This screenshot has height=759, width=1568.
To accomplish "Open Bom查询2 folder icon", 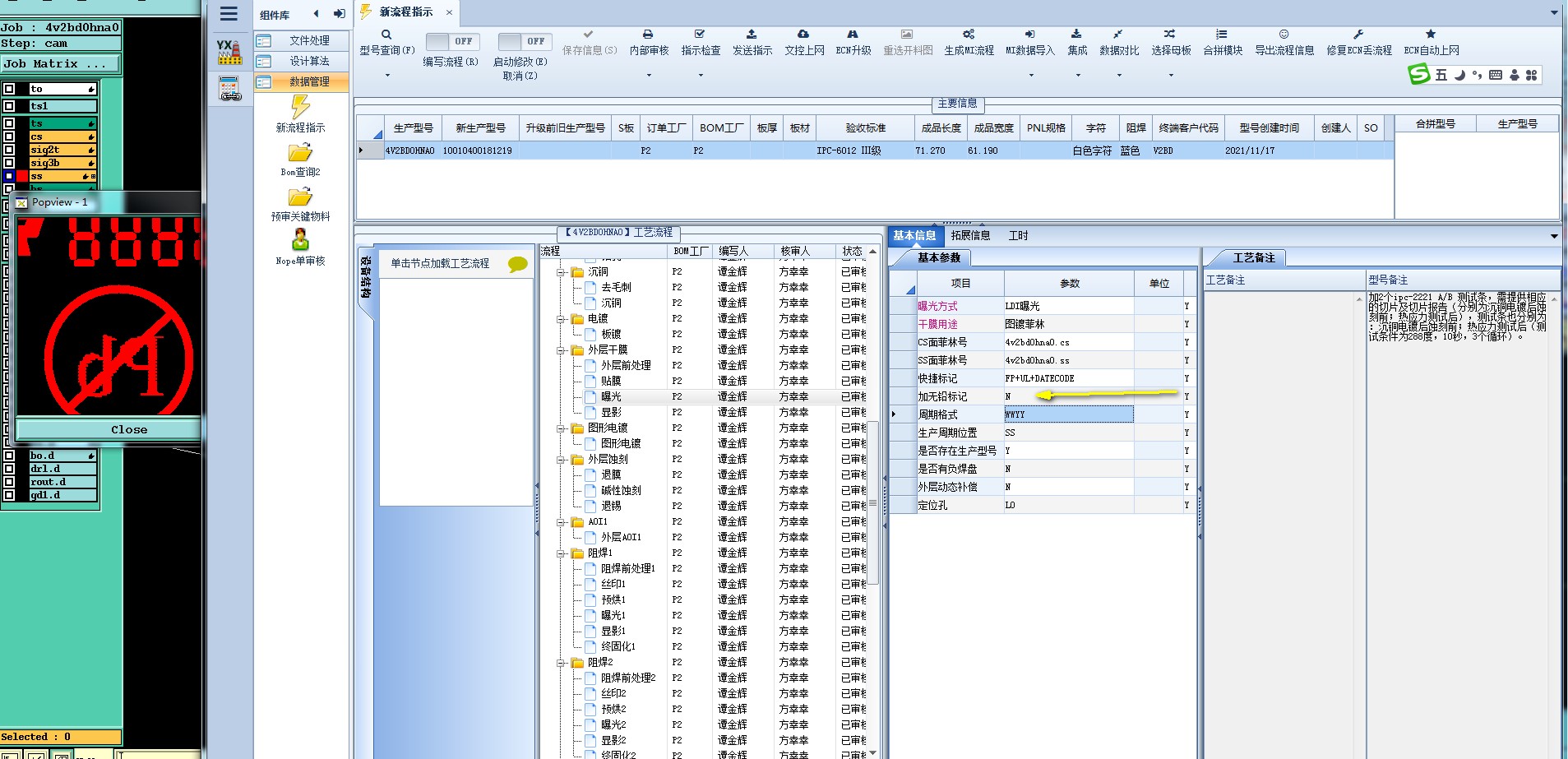I will [x=300, y=153].
